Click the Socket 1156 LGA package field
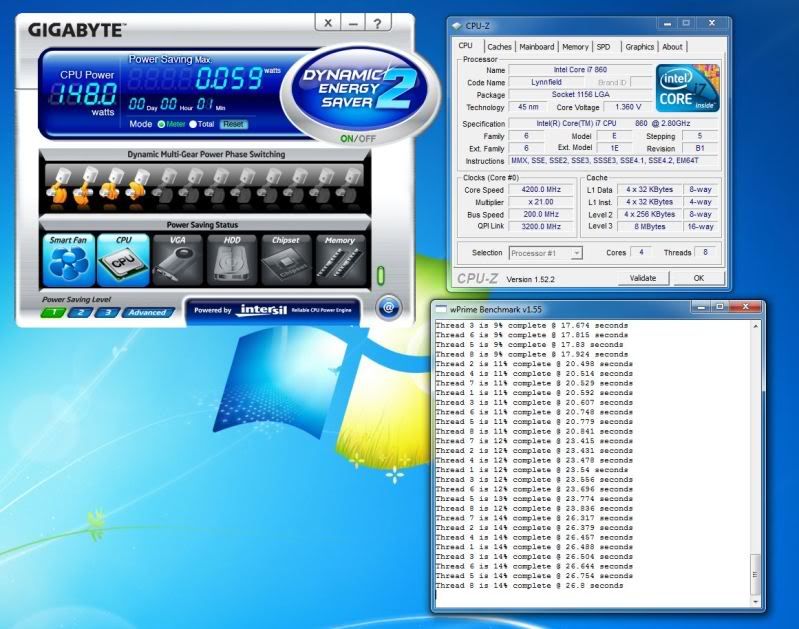This screenshot has height=629, width=799. click(x=580, y=94)
